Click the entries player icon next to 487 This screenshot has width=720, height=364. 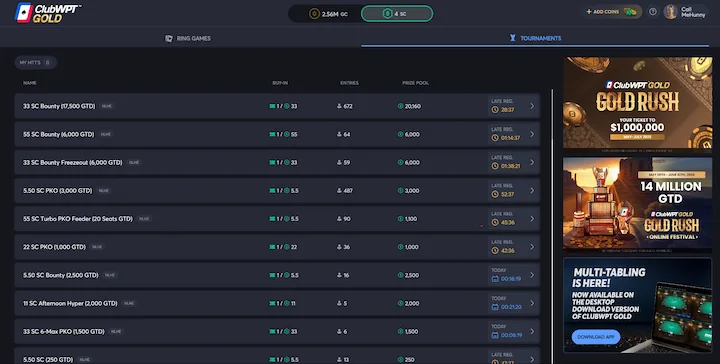(x=339, y=190)
